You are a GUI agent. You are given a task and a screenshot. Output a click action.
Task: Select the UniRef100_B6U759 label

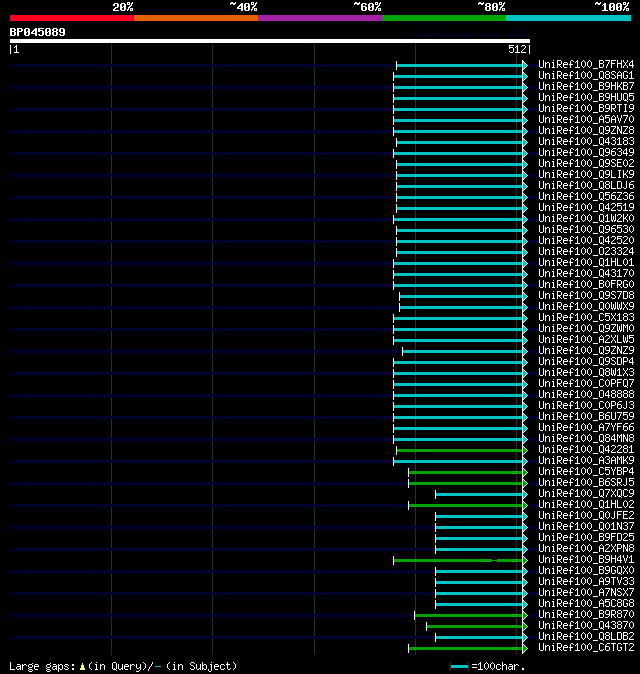pos(586,417)
